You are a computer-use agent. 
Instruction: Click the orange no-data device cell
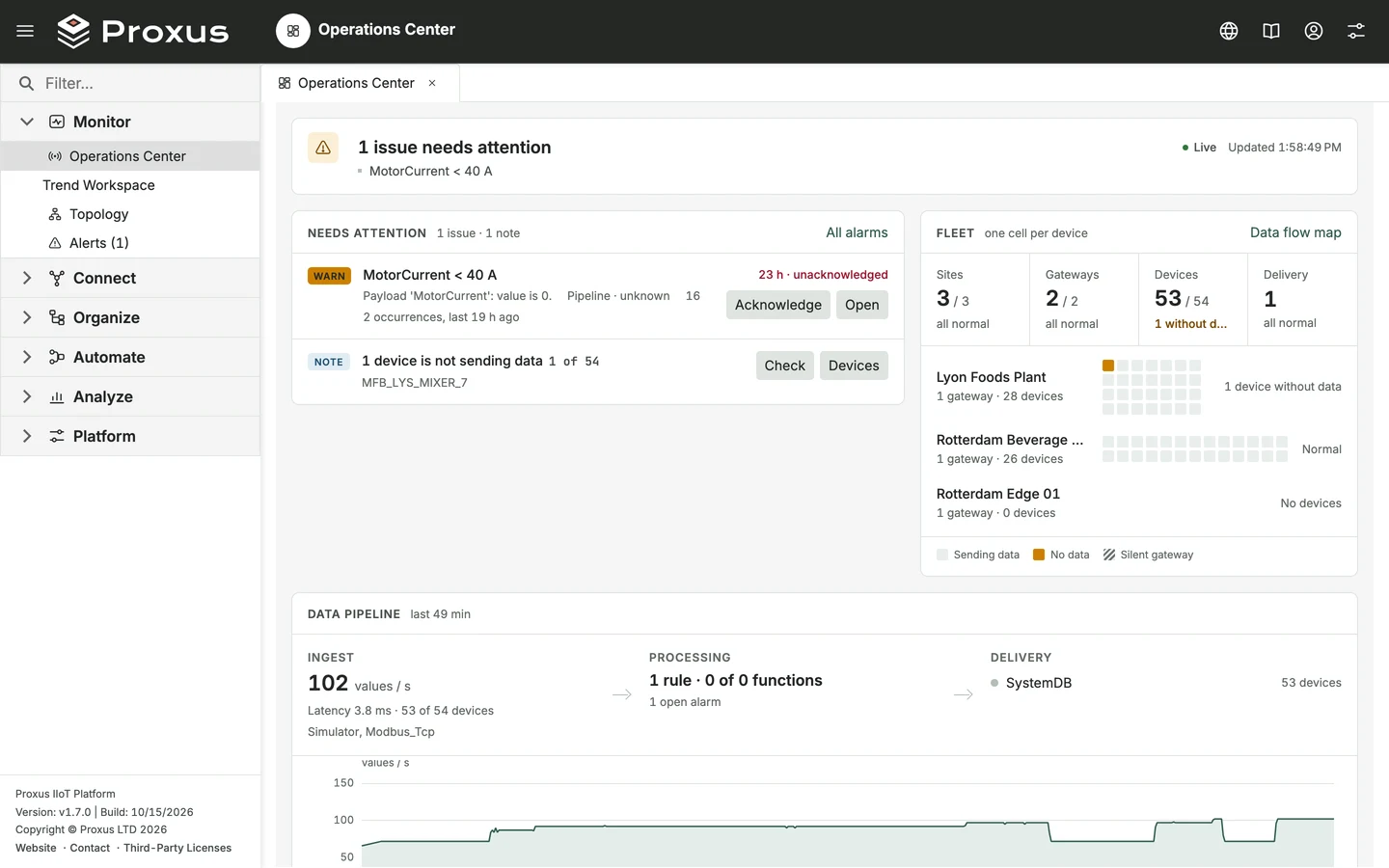click(x=1108, y=366)
